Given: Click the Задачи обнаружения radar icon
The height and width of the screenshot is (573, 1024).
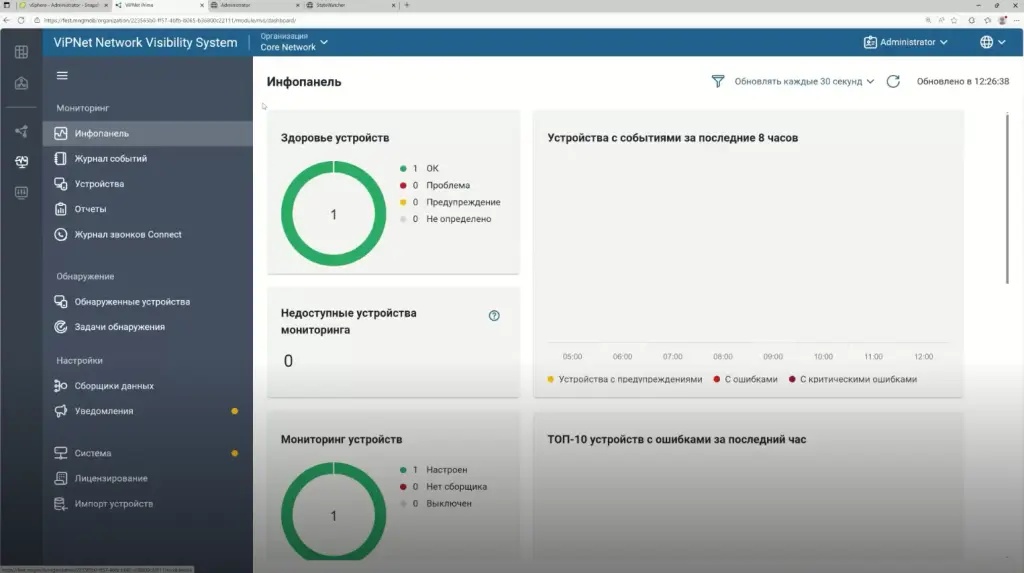Looking at the screenshot, I should 61,327.
